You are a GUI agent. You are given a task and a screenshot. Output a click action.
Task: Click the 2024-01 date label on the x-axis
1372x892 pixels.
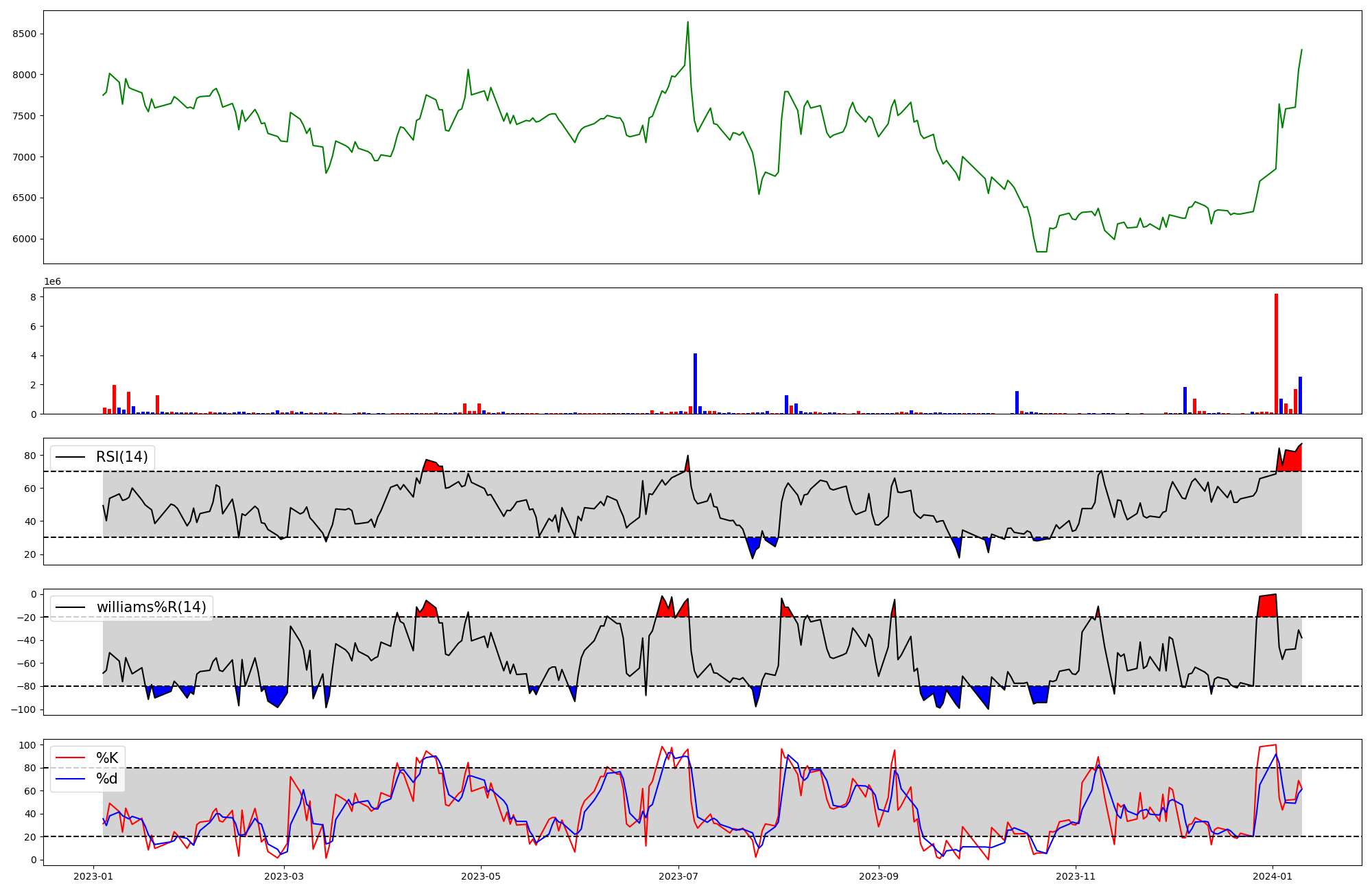click(x=1273, y=876)
